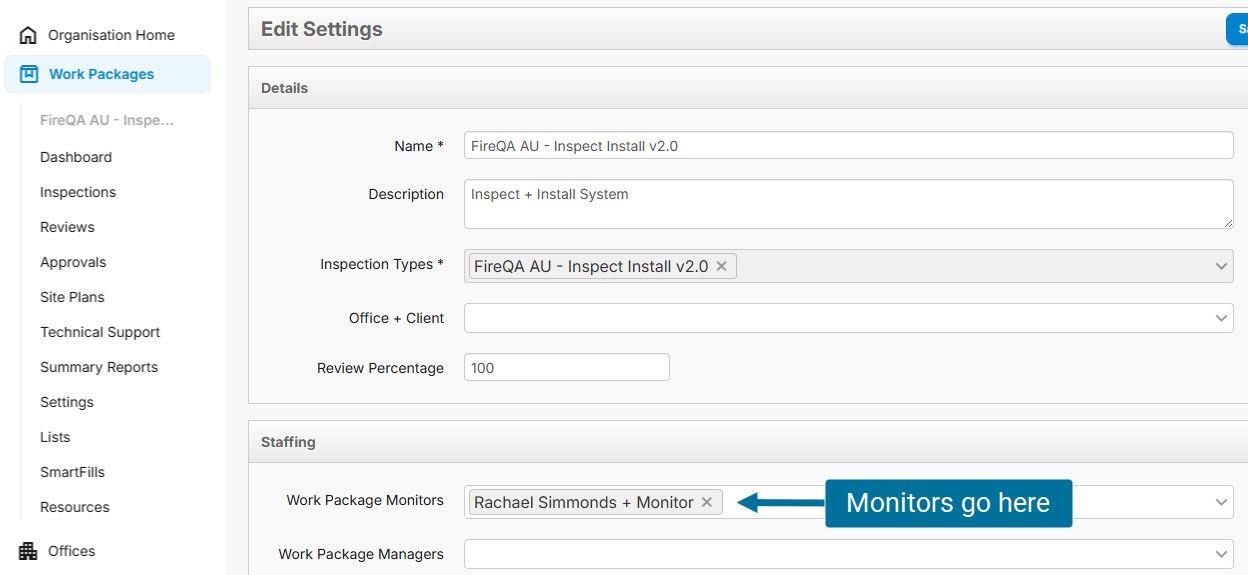Open the Work Package Managers dropdown
This screenshot has height=575, width=1248.
(848, 554)
